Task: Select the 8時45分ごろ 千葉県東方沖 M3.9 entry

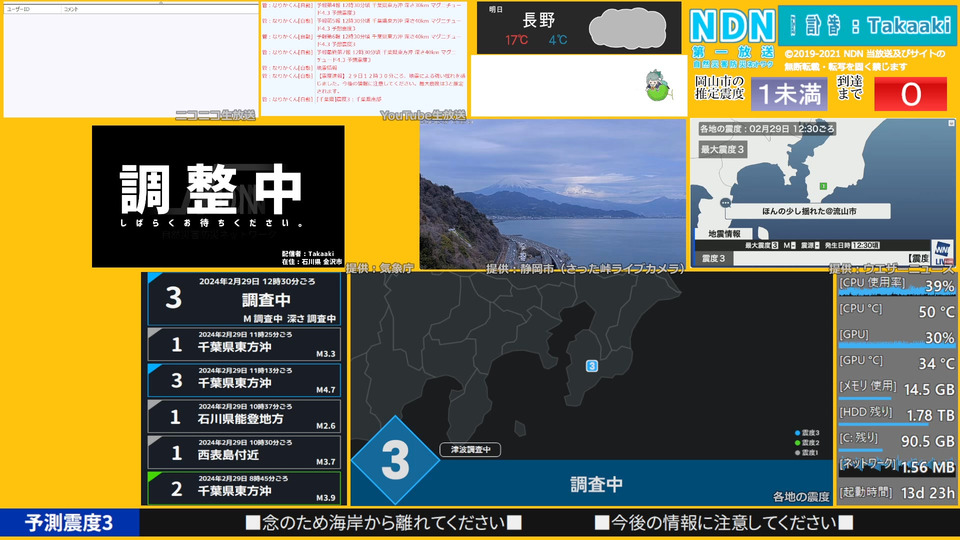Action: [x=244, y=488]
